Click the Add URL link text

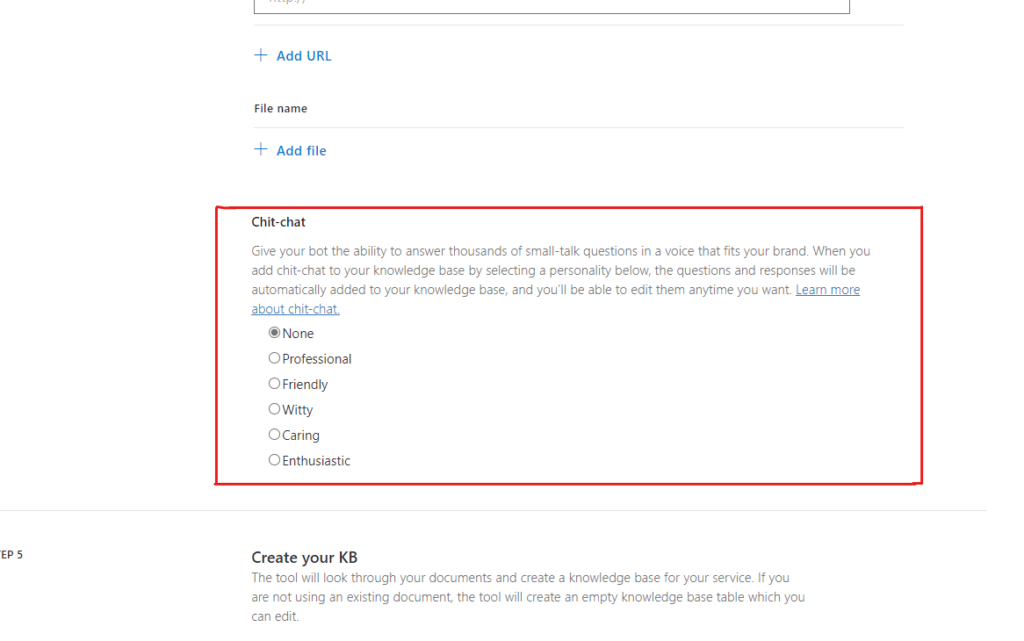coord(303,56)
